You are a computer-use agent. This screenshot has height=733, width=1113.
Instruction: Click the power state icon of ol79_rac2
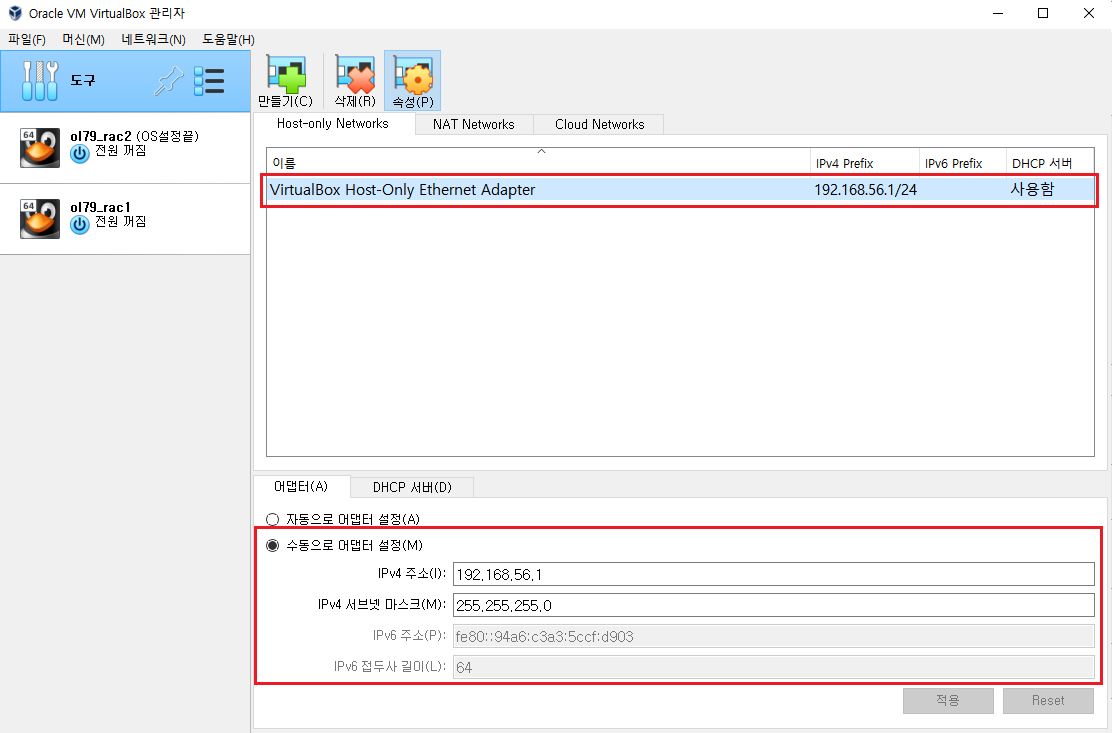click(x=80, y=153)
